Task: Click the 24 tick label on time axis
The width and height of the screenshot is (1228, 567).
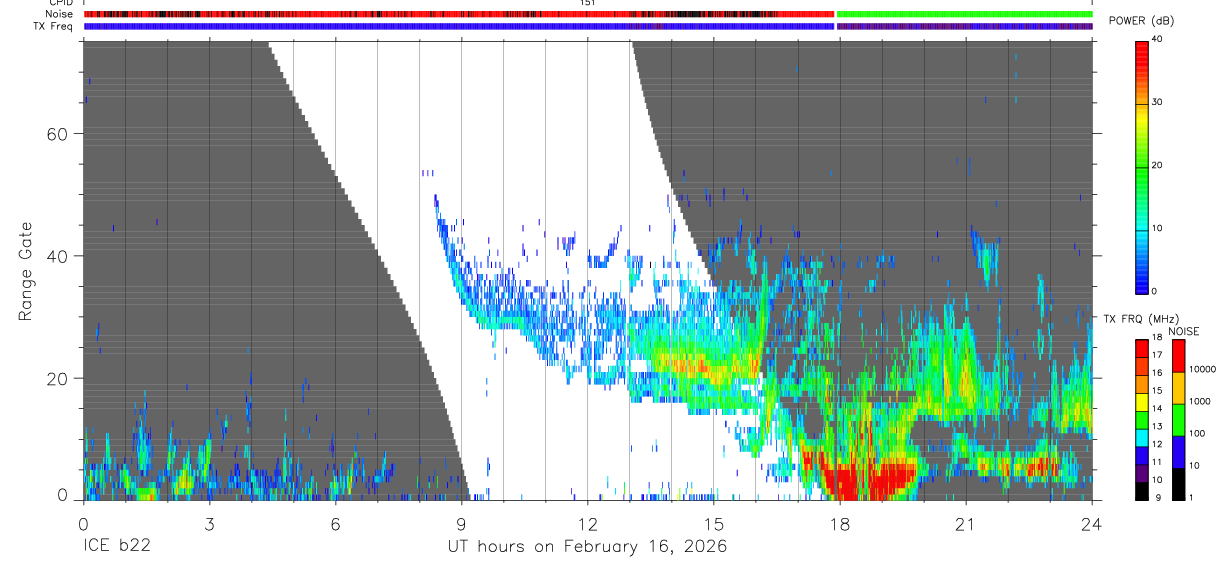Action: [x=1092, y=523]
